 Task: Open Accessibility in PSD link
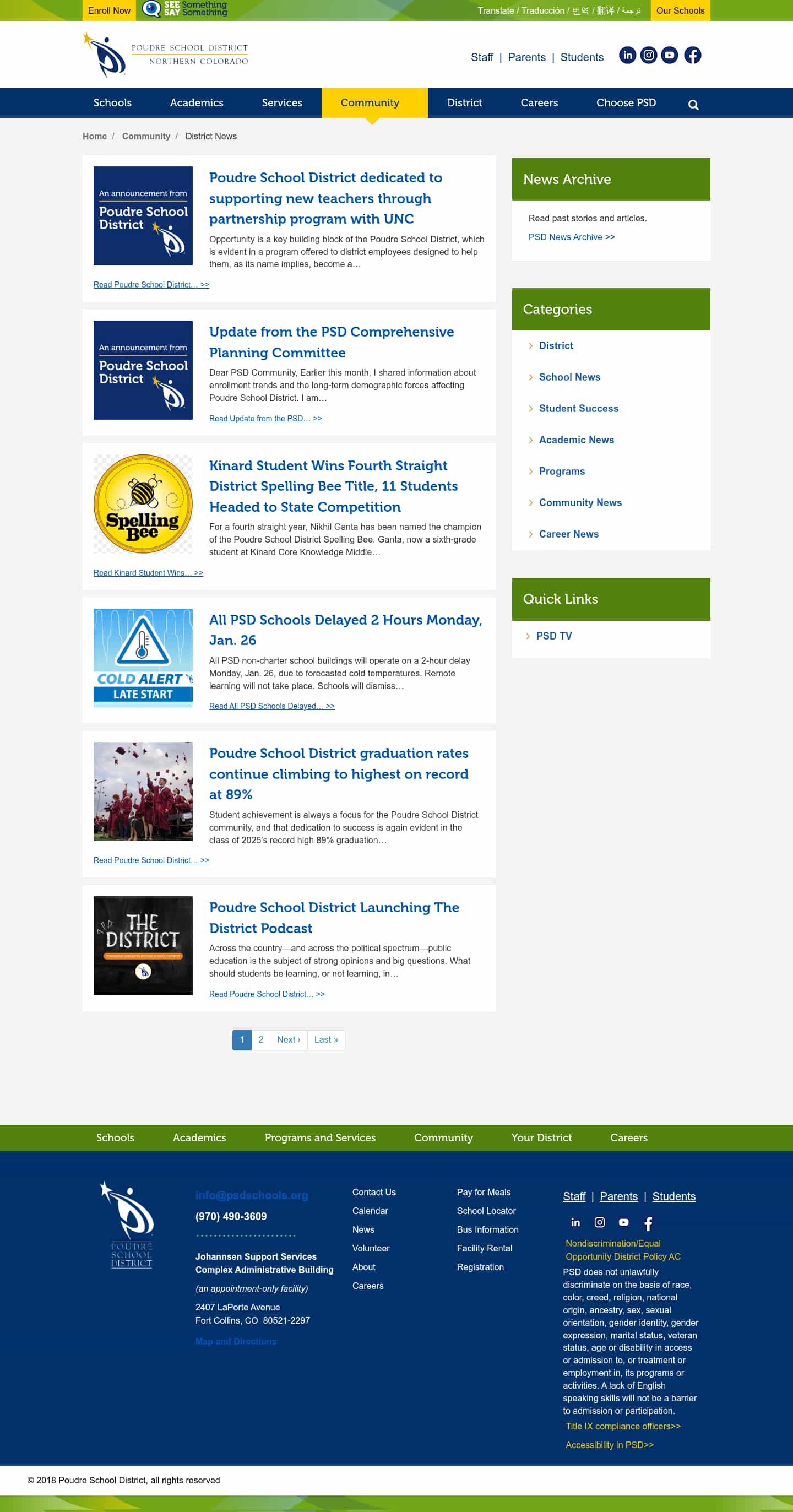tap(609, 1445)
